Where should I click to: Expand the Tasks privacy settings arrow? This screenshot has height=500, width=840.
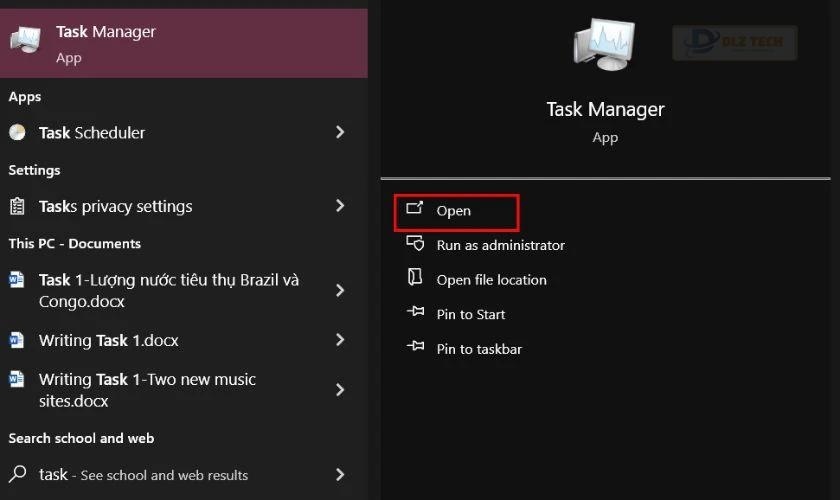coord(340,205)
